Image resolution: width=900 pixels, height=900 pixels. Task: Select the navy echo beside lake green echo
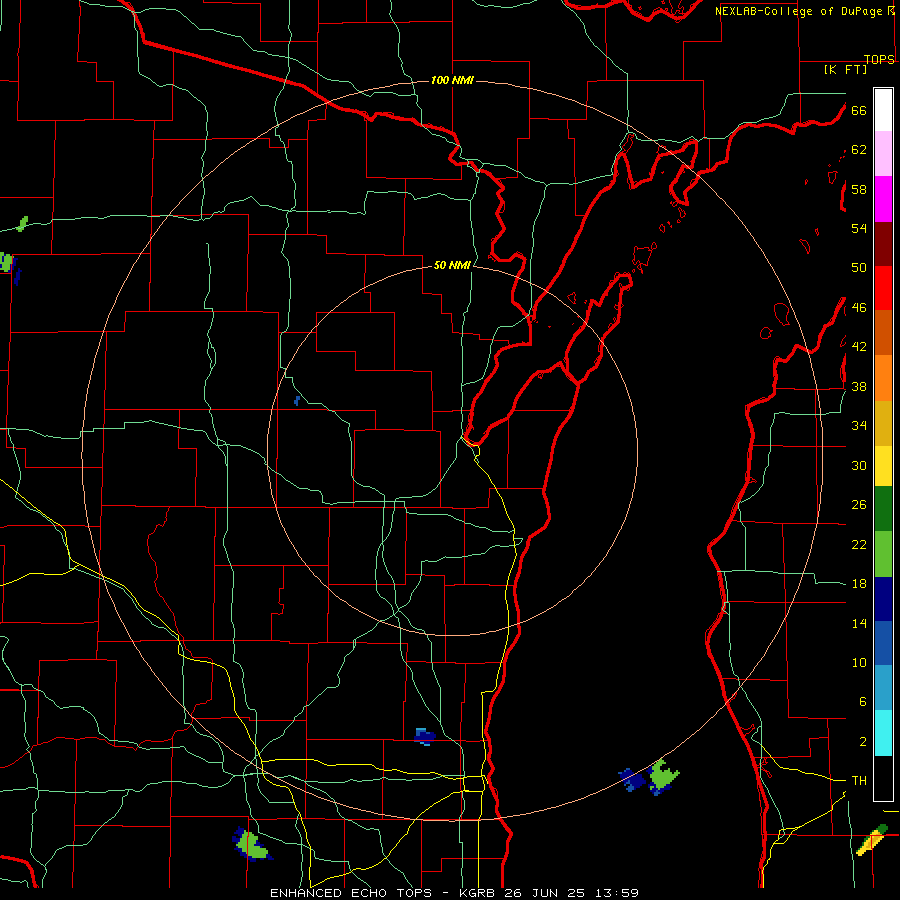point(633,780)
